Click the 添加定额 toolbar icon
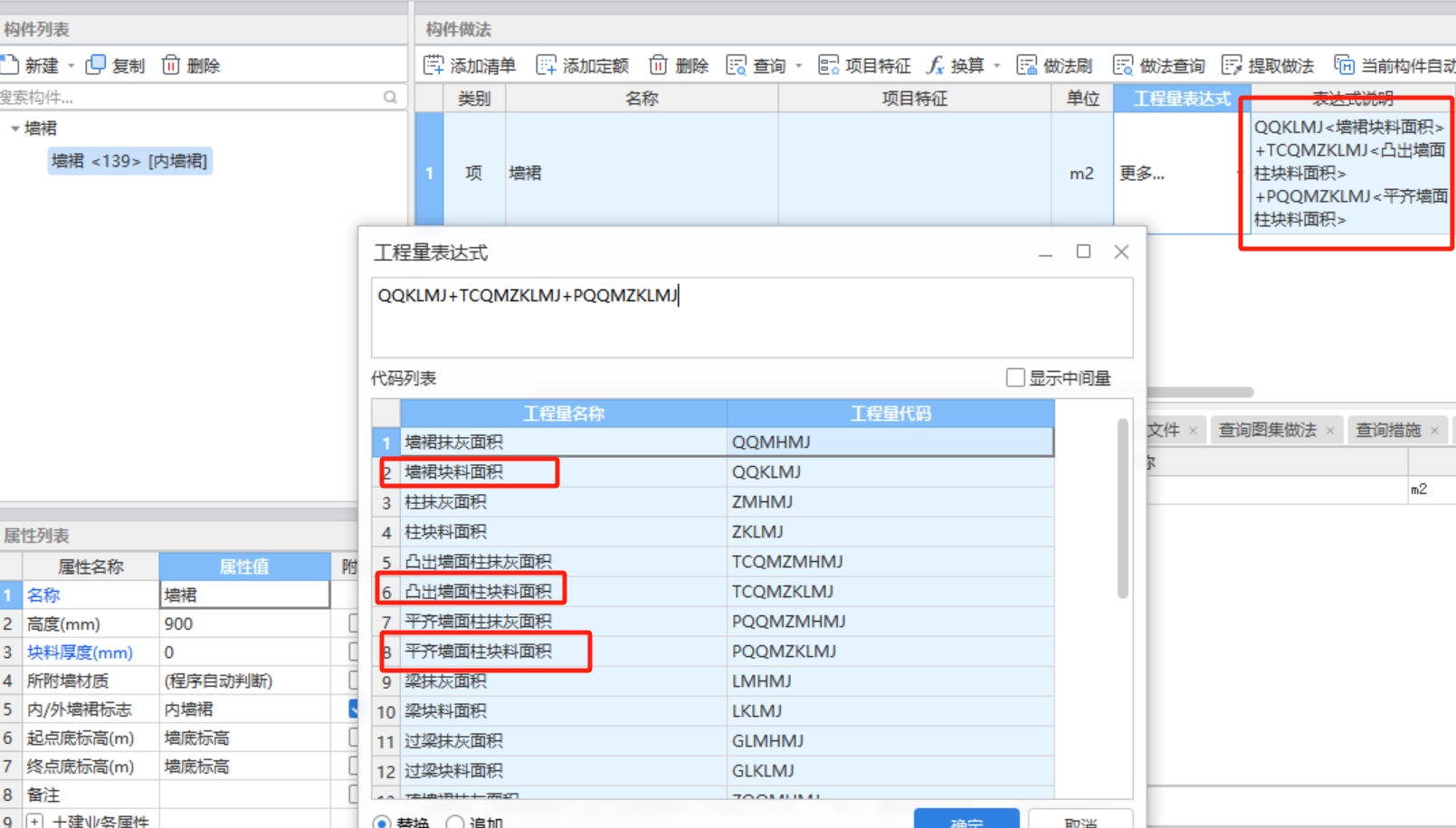Viewport: 1456px width, 828px height. 546,65
